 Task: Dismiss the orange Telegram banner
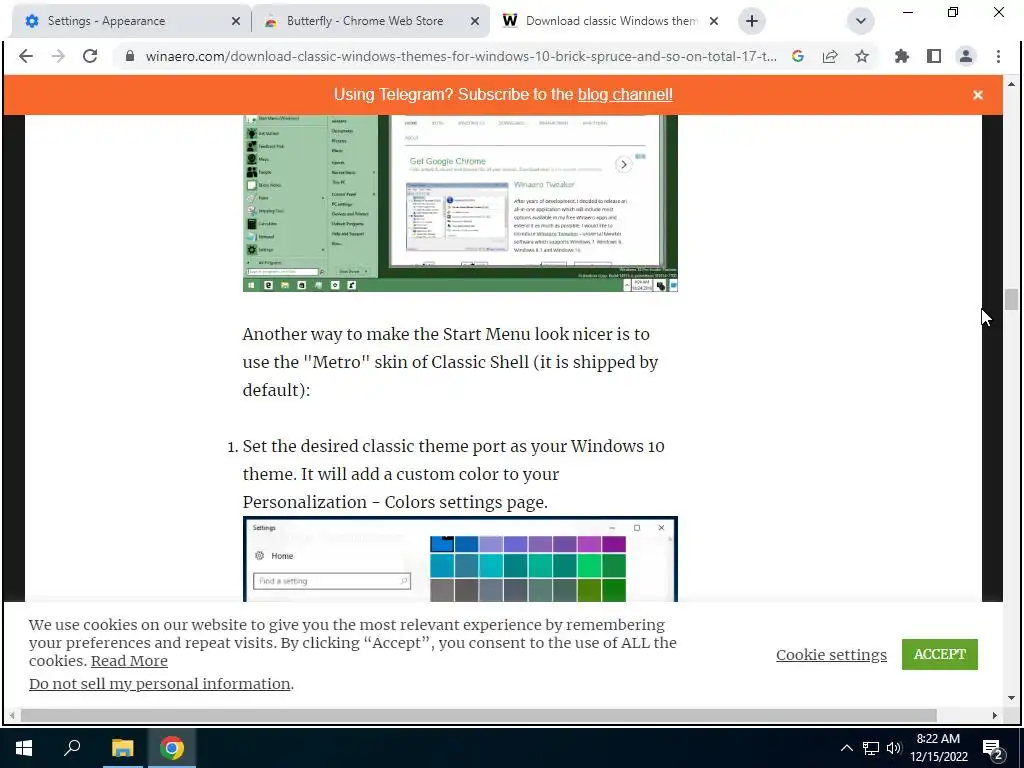tap(978, 95)
